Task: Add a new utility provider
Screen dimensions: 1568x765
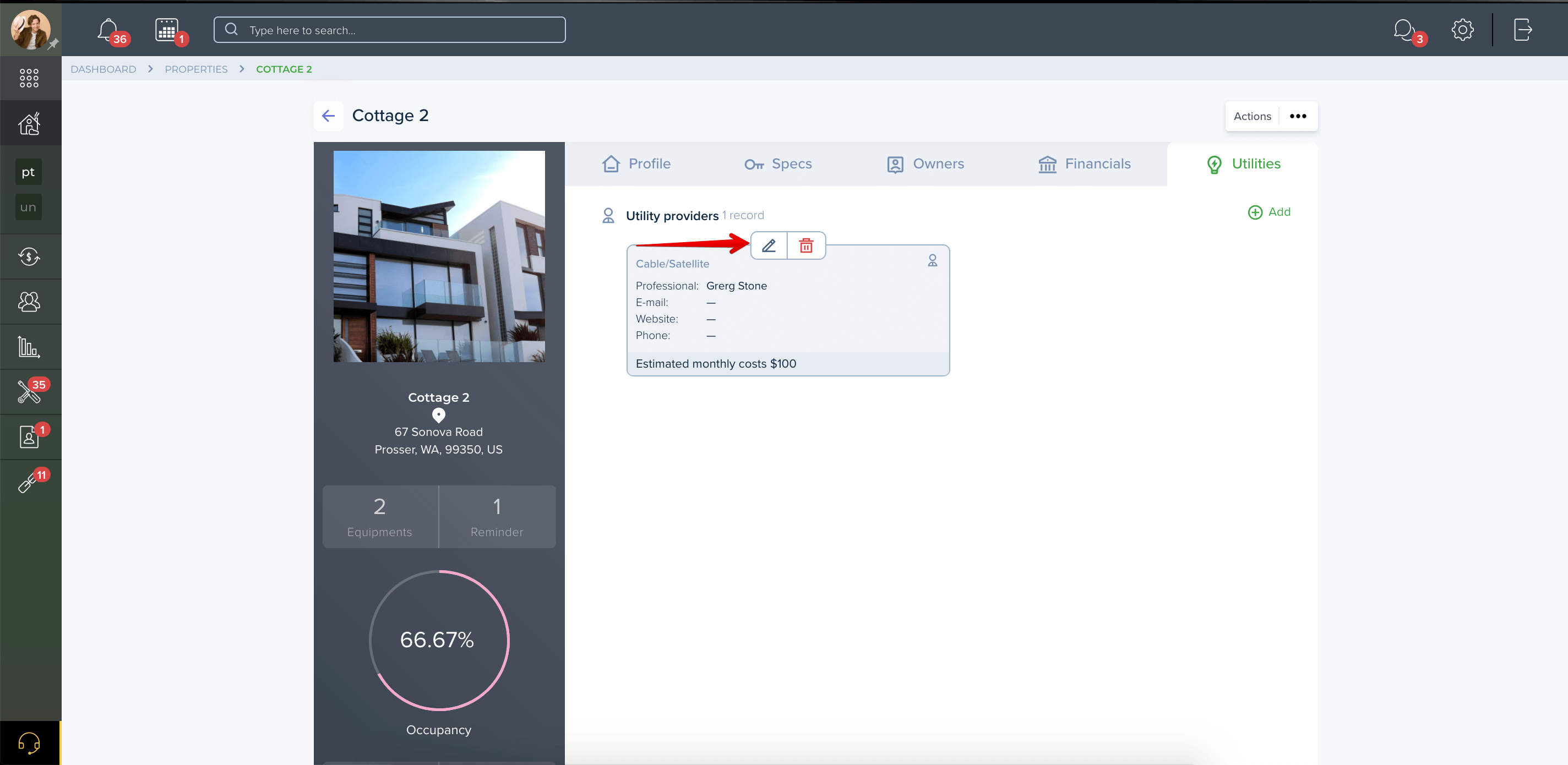Action: click(x=1269, y=212)
